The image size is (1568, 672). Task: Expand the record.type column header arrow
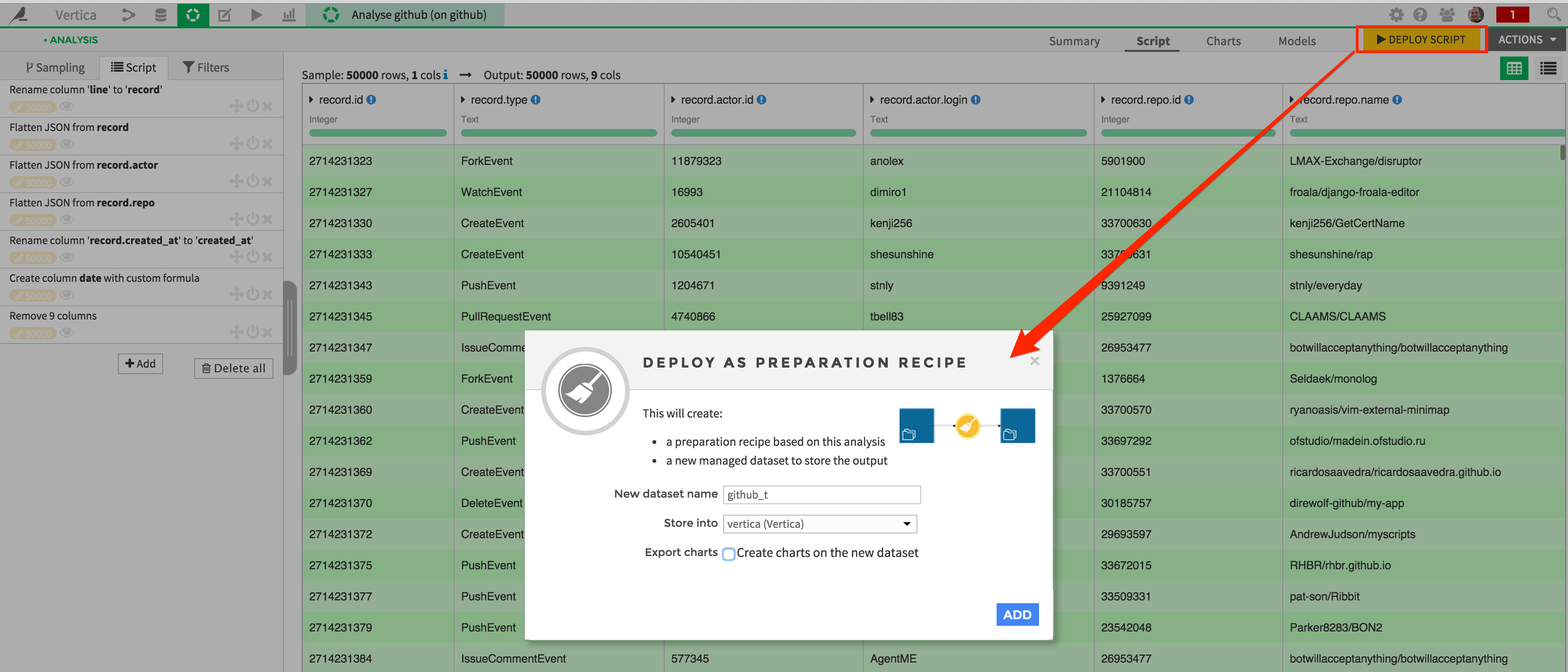click(x=463, y=100)
